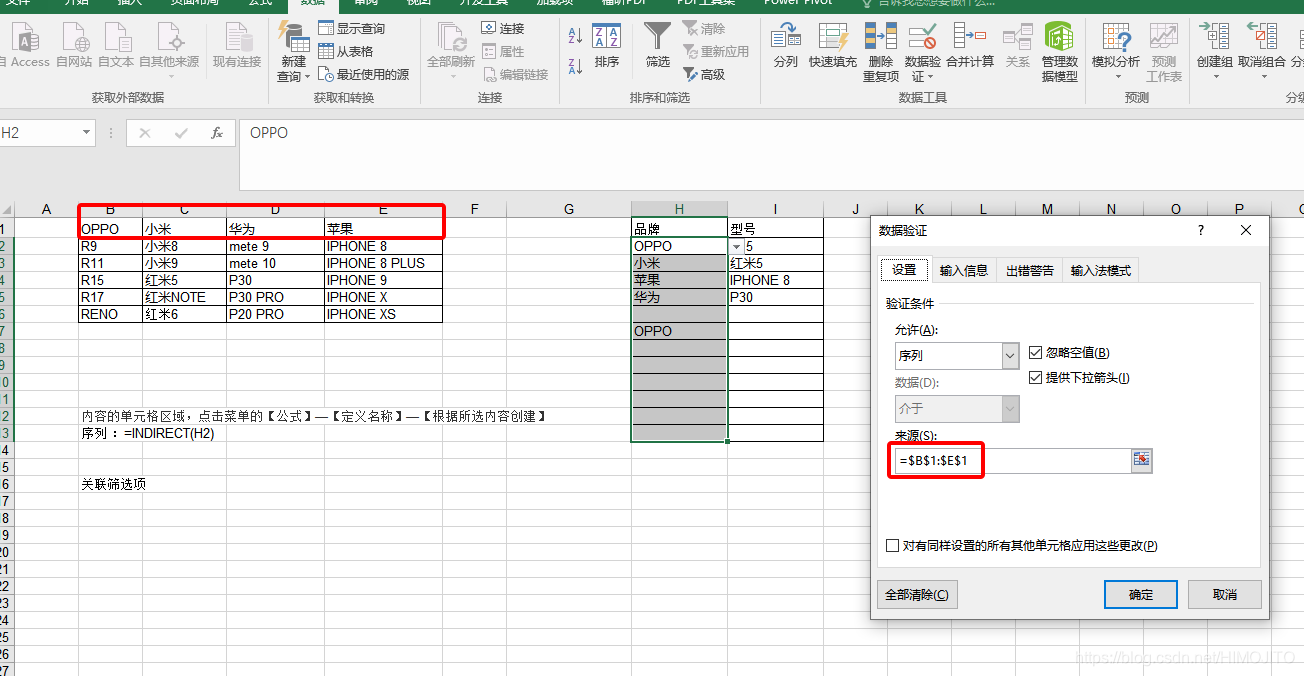
Task: Click Text to Columns (分列)
Action: click(x=786, y=45)
